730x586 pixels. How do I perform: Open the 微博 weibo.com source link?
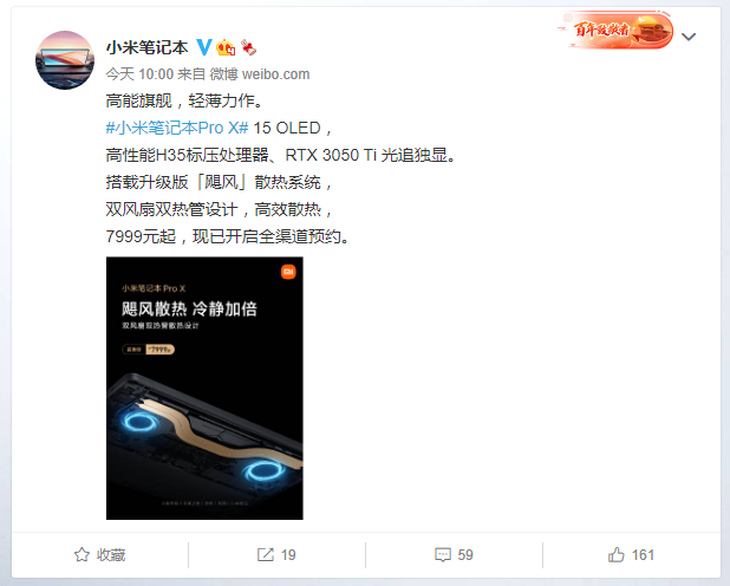click(259, 74)
